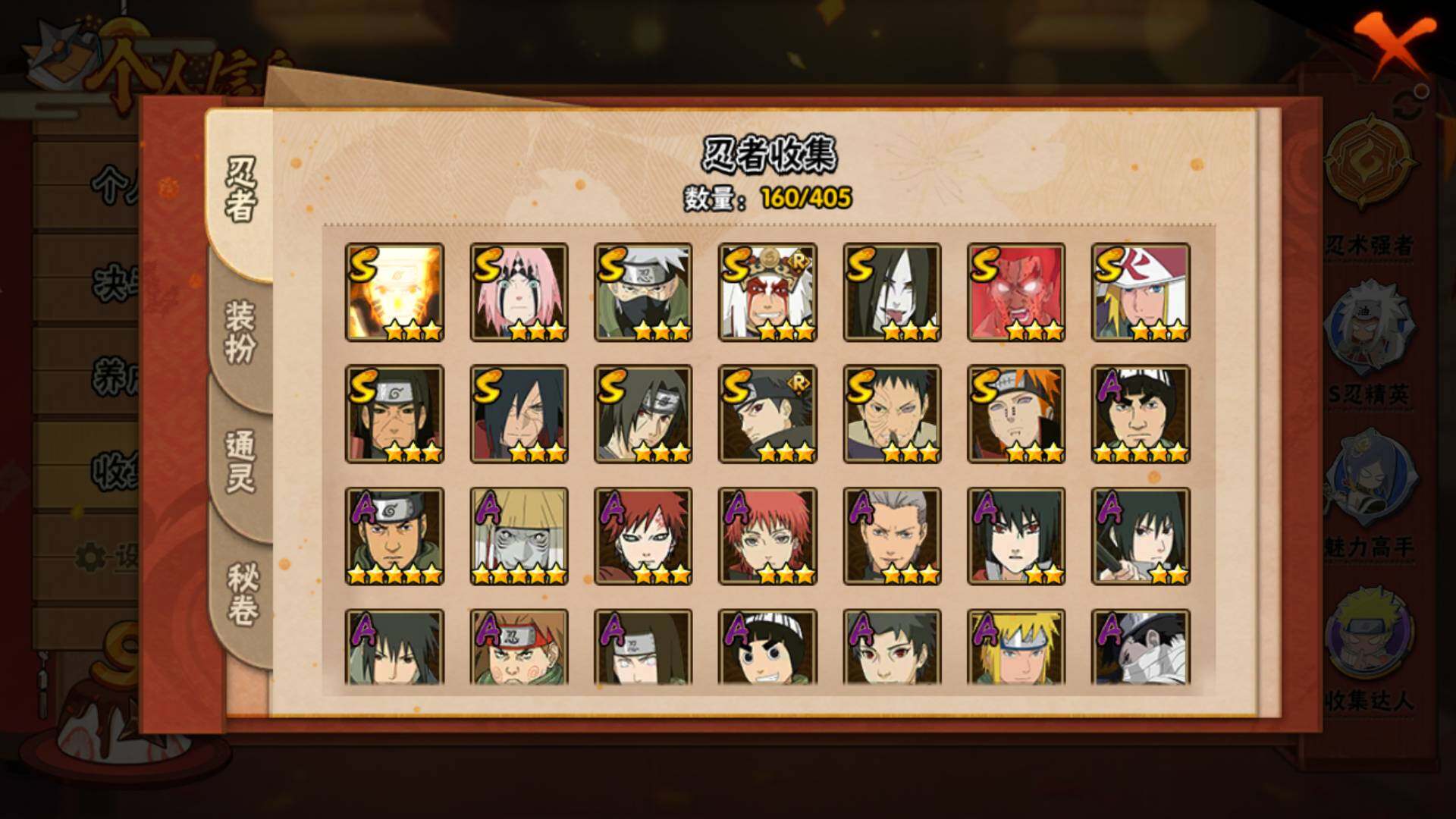Screen dimensions: 1456x819
Task: Open the Orochimaru S-rank ninja card
Action: (x=892, y=292)
